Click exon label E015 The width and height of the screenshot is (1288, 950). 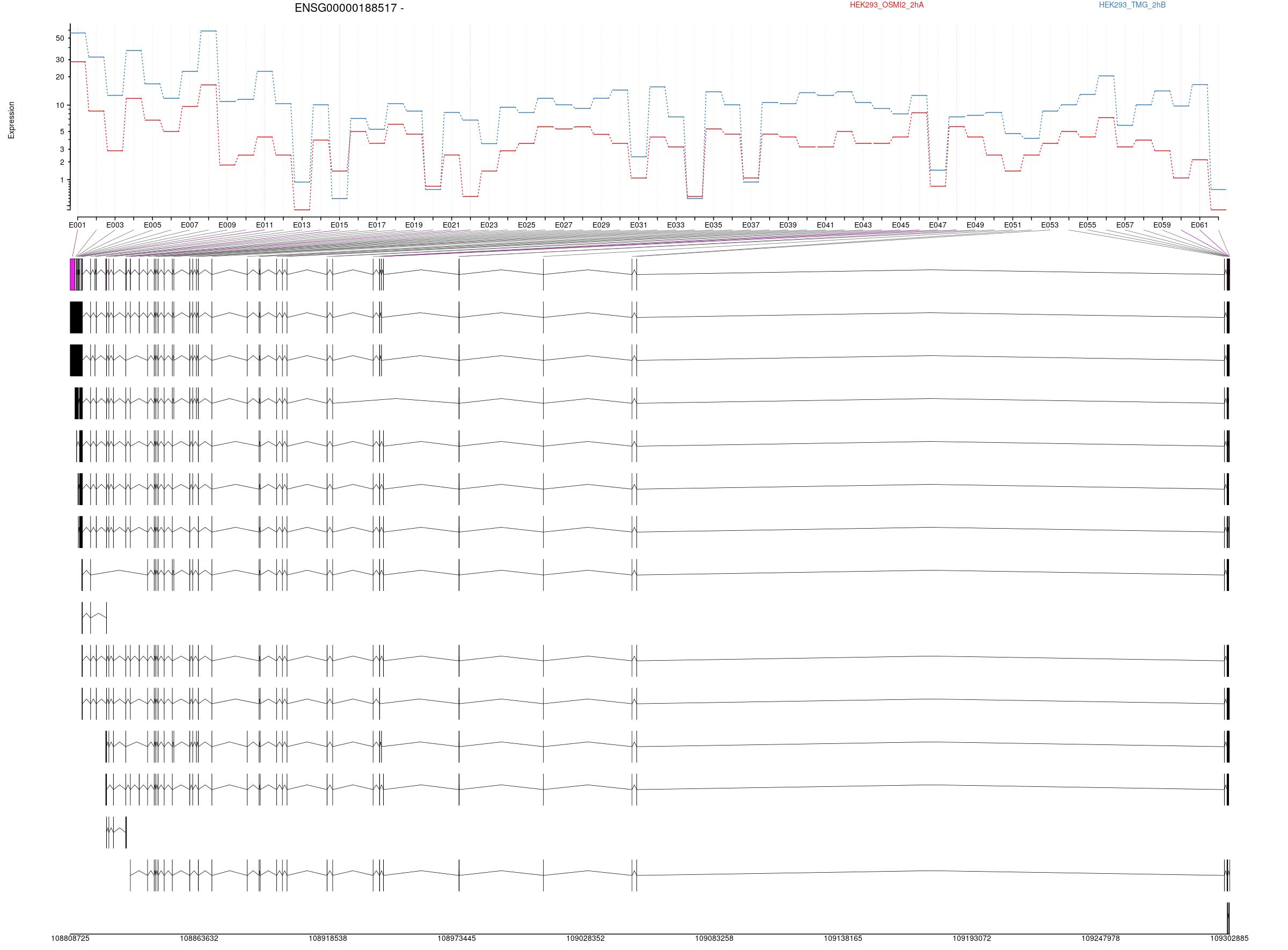point(339,225)
